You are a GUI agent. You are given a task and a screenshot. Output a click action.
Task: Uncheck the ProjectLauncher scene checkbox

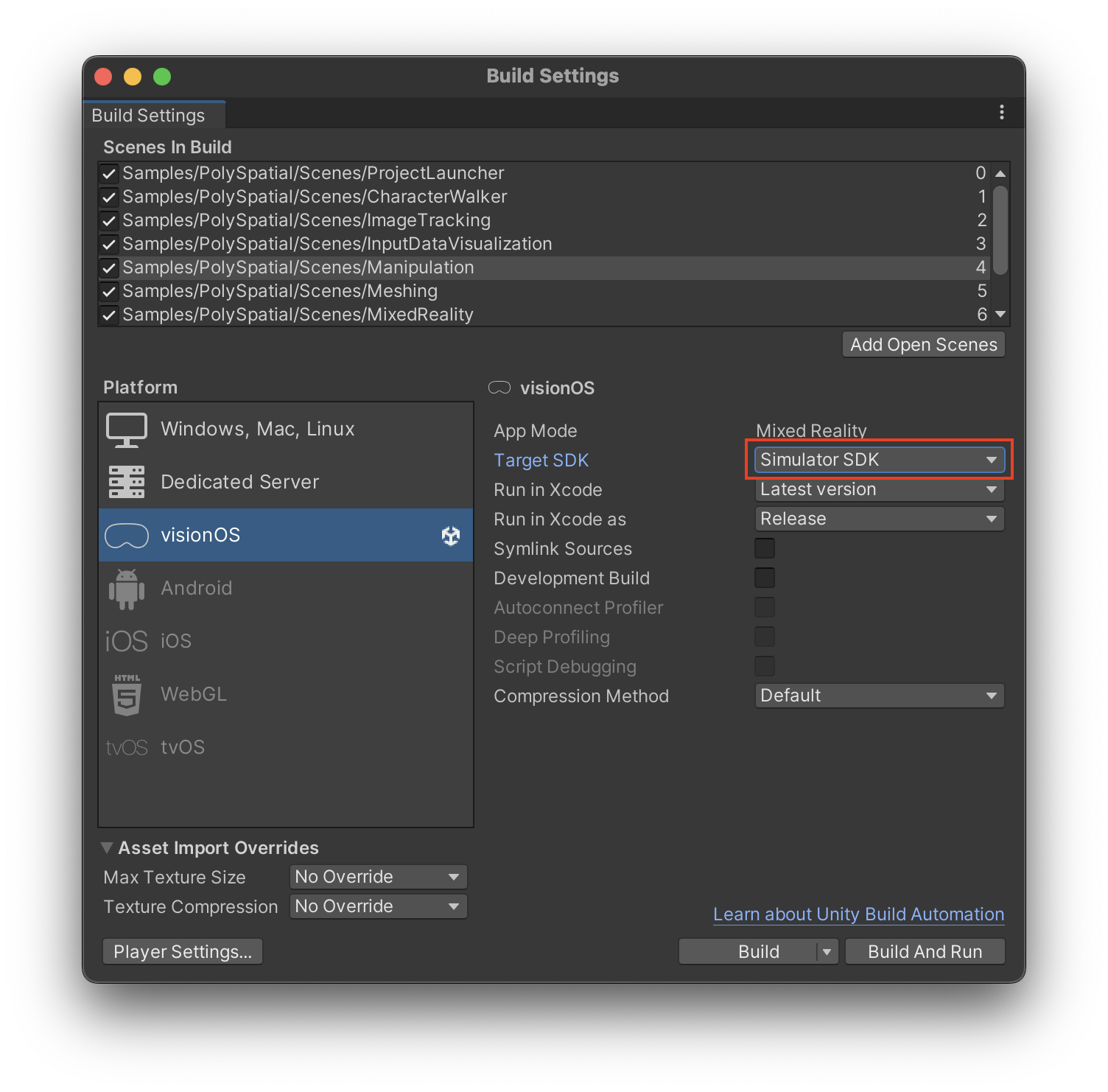(x=109, y=174)
